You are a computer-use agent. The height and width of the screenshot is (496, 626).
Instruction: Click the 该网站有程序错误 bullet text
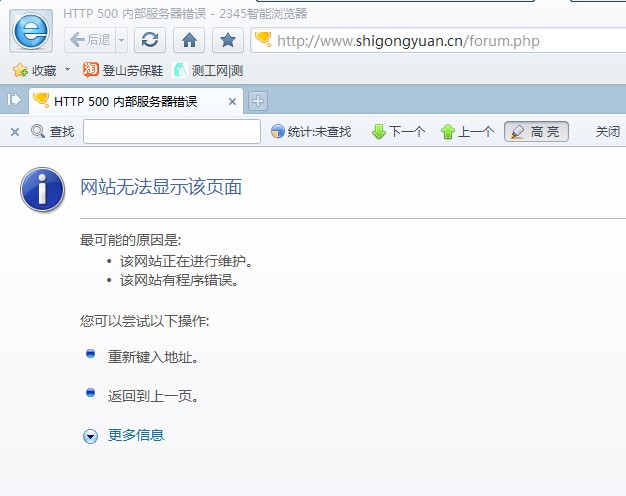coord(179,280)
